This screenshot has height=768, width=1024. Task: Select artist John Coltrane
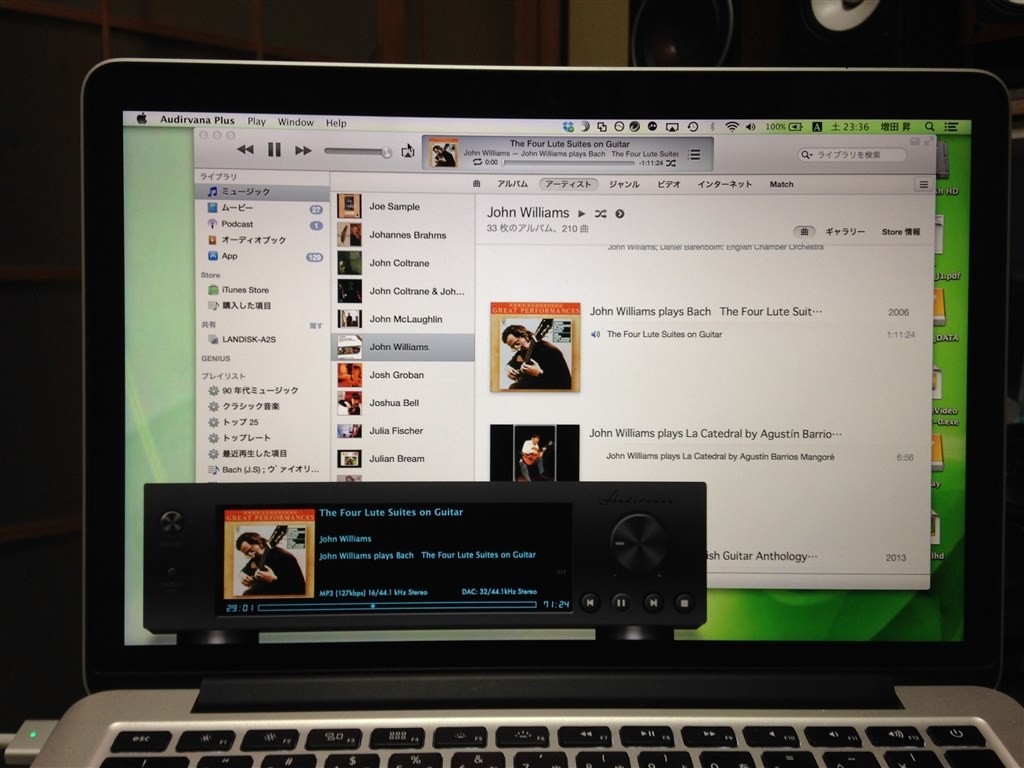(x=403, y=263)
